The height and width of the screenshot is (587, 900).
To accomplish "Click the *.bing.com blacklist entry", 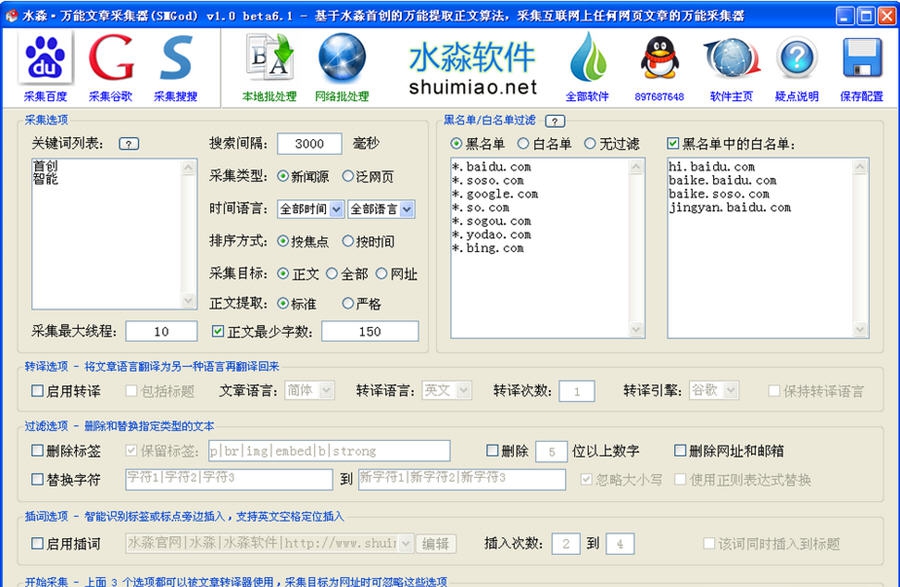I will 487,248.
